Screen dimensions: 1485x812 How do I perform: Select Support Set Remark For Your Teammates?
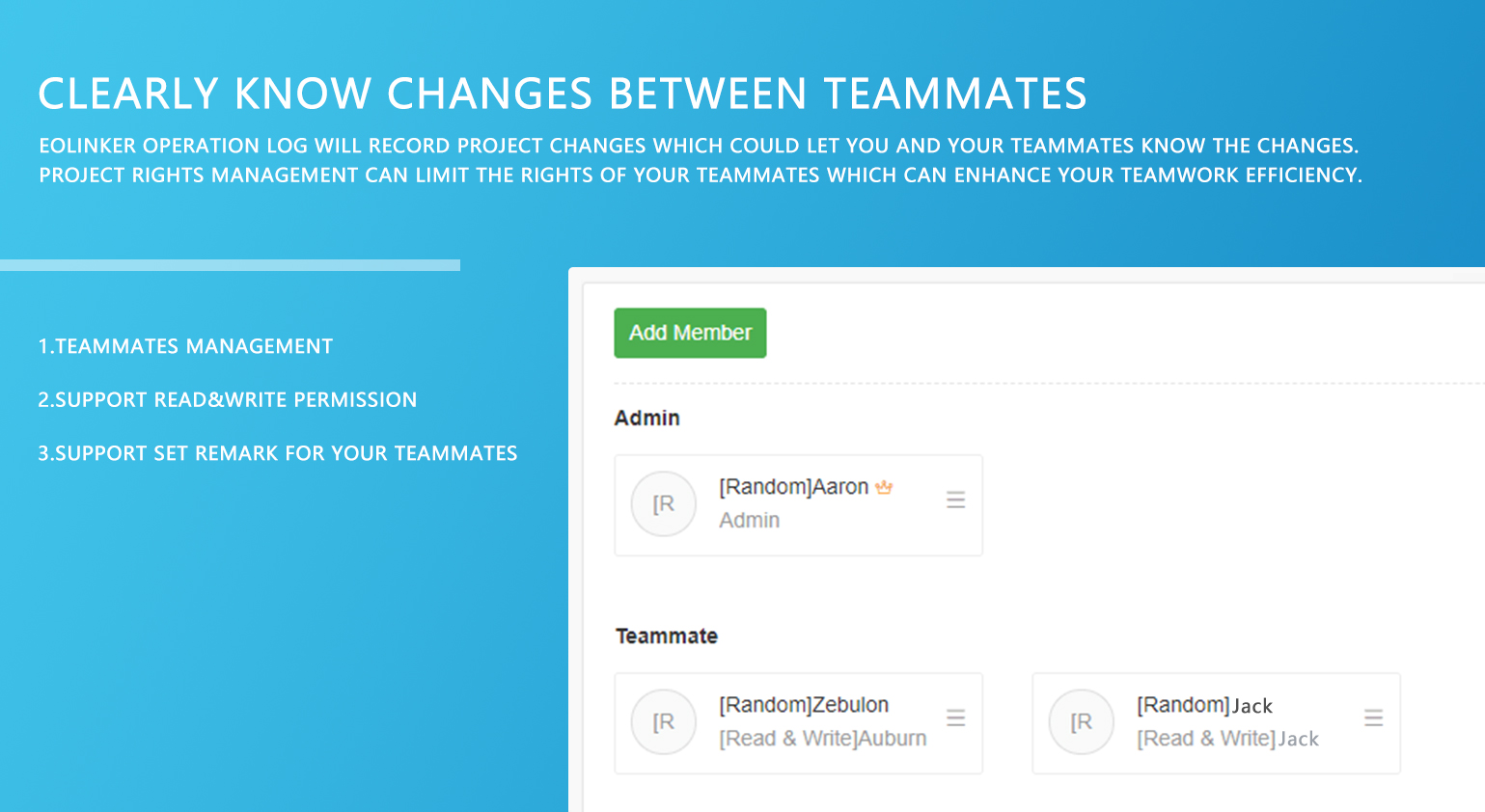pyautogui.click(x=277, y=453)
